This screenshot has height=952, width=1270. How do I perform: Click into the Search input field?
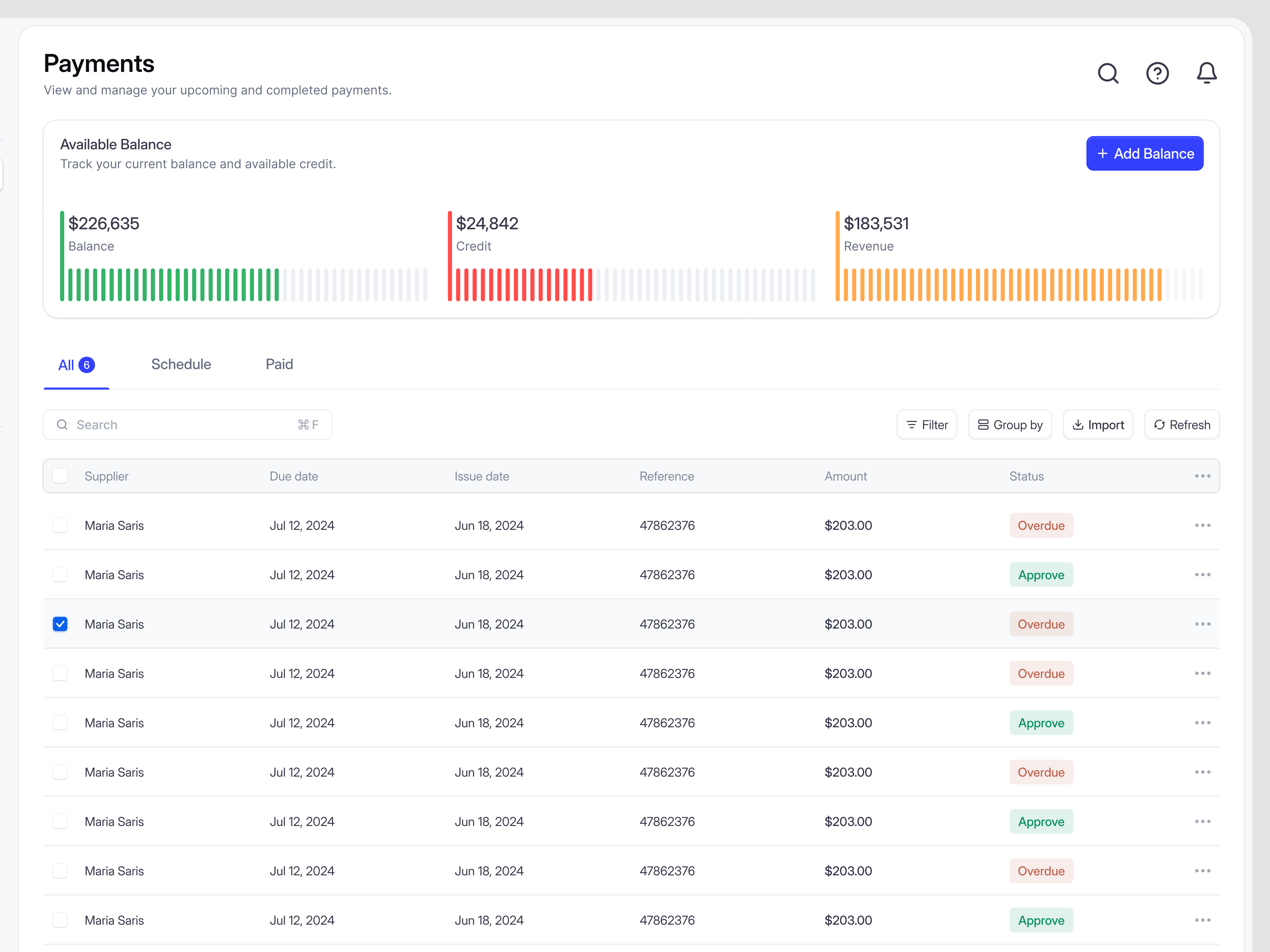click(184, 425)
